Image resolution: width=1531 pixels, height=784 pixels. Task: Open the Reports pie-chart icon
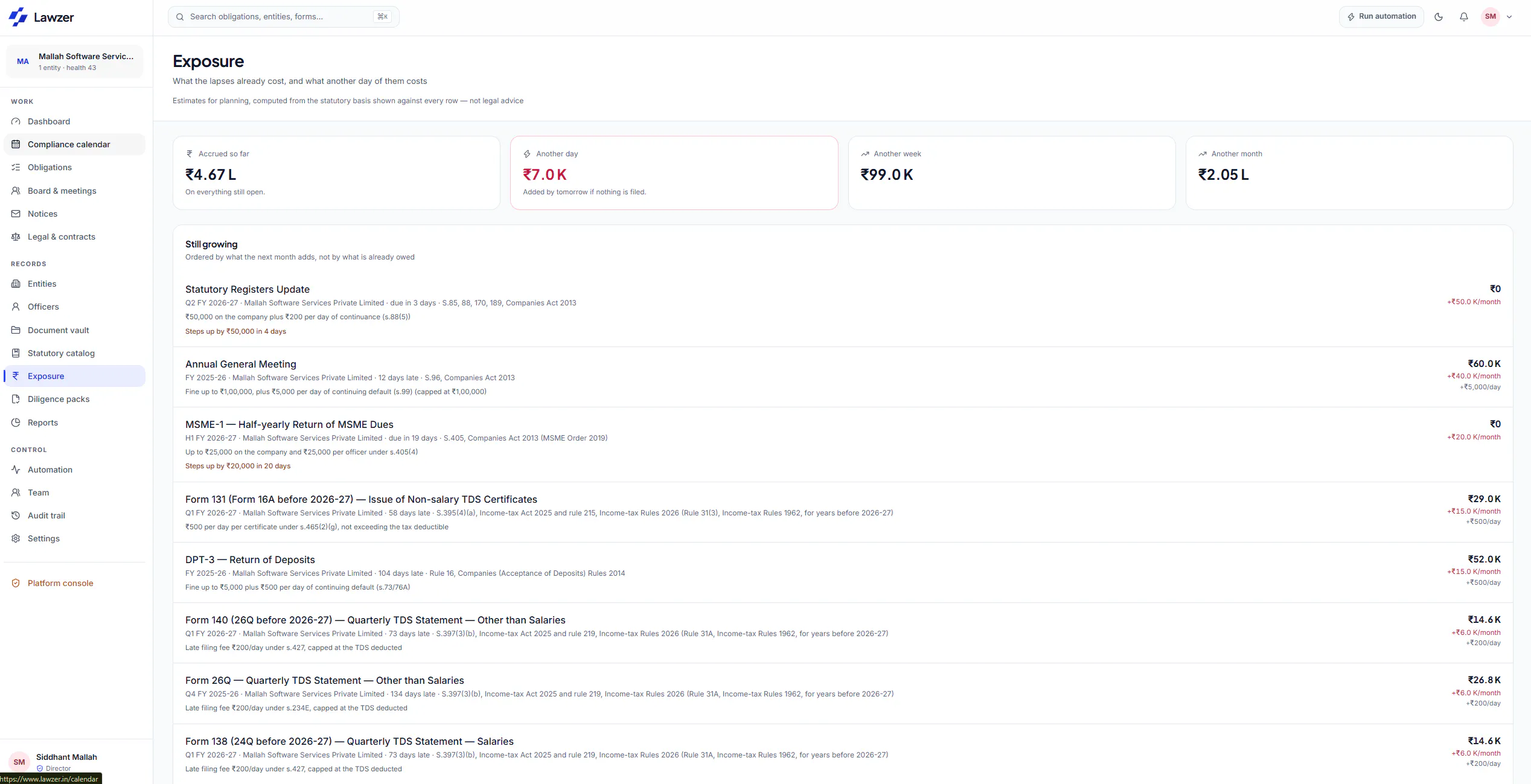click(16, 422)
